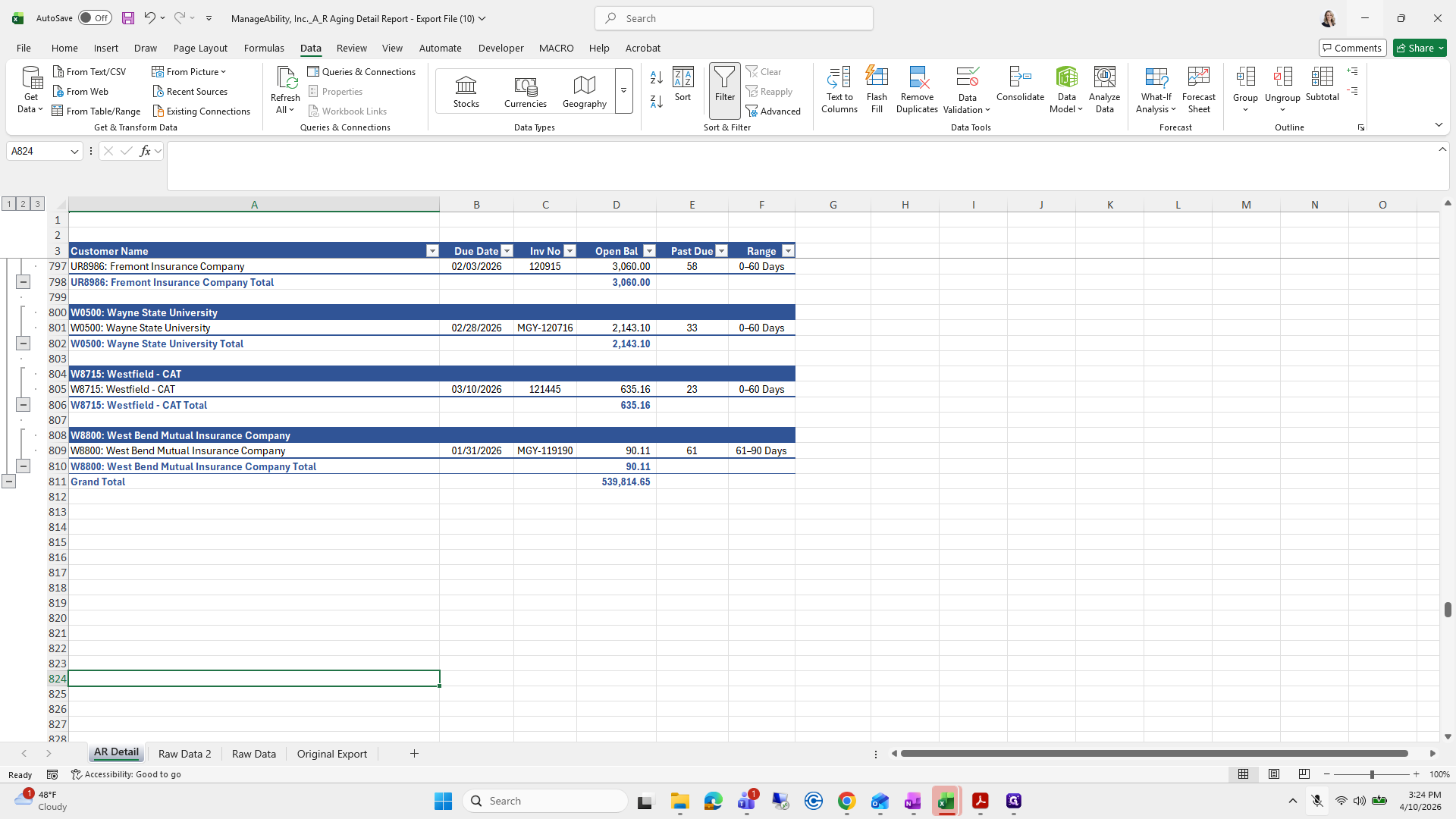Viewport: 1456px width, 819px height.
Task: Open the Raw Data 2 sheet tab
Action: pos(184,754)
